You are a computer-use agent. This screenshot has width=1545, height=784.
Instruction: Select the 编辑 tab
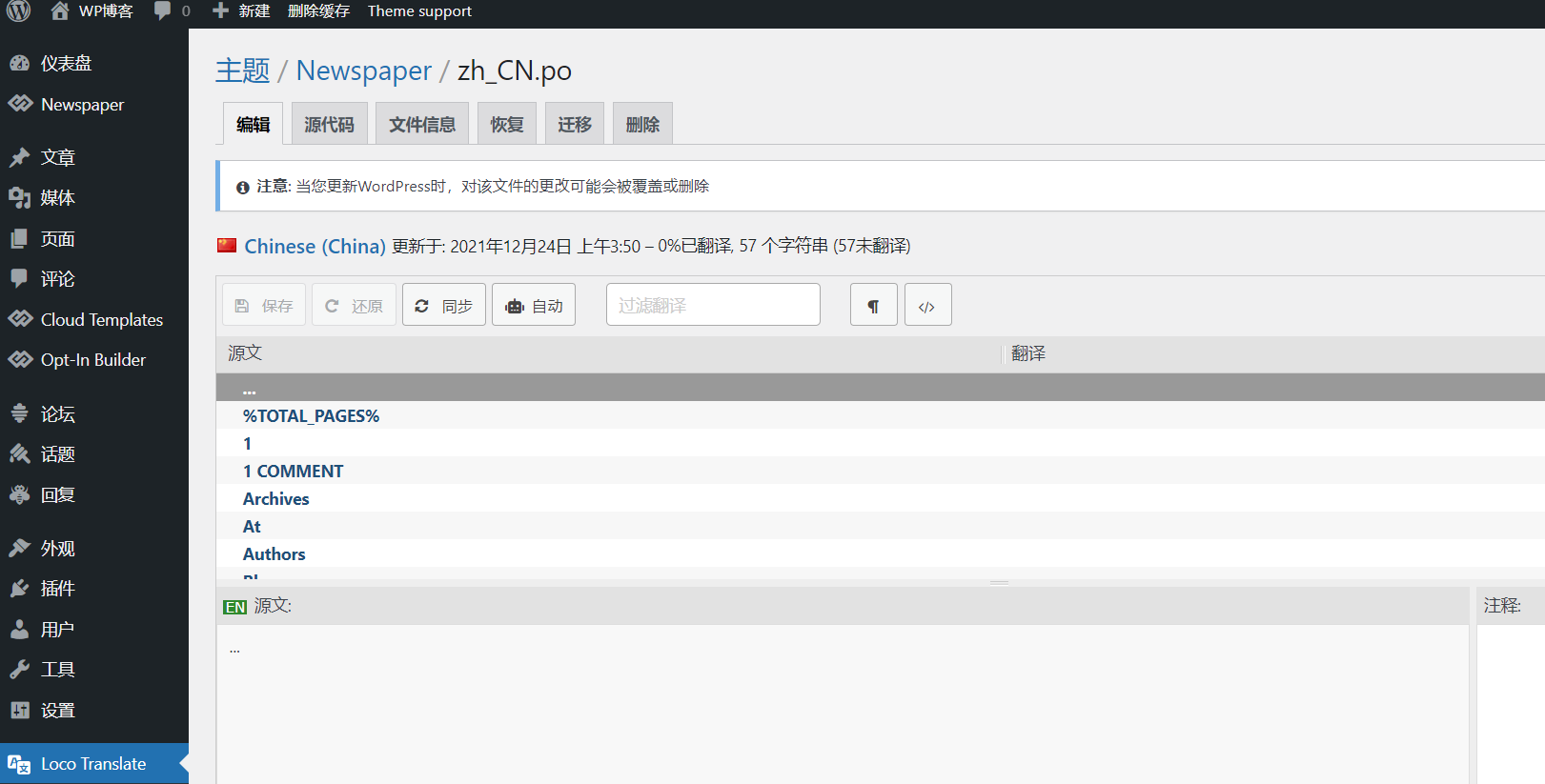pos(253,124)
